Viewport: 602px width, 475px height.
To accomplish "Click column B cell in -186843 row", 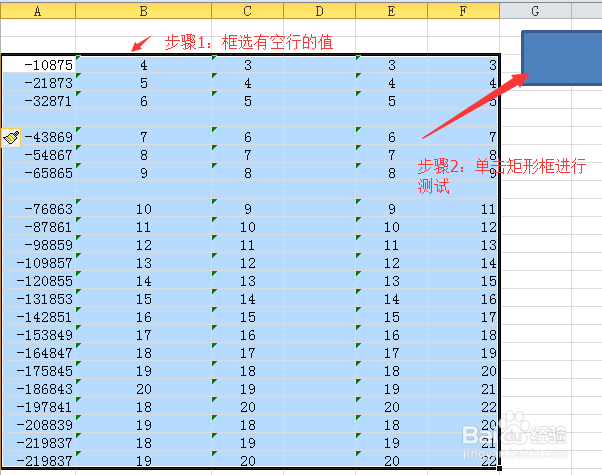I will pyautogui.click(x=144, y=389).
